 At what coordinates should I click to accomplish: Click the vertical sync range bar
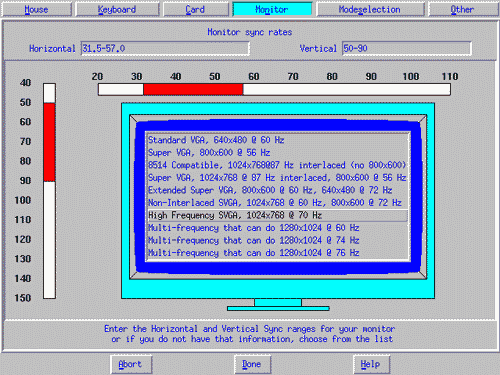49,191
